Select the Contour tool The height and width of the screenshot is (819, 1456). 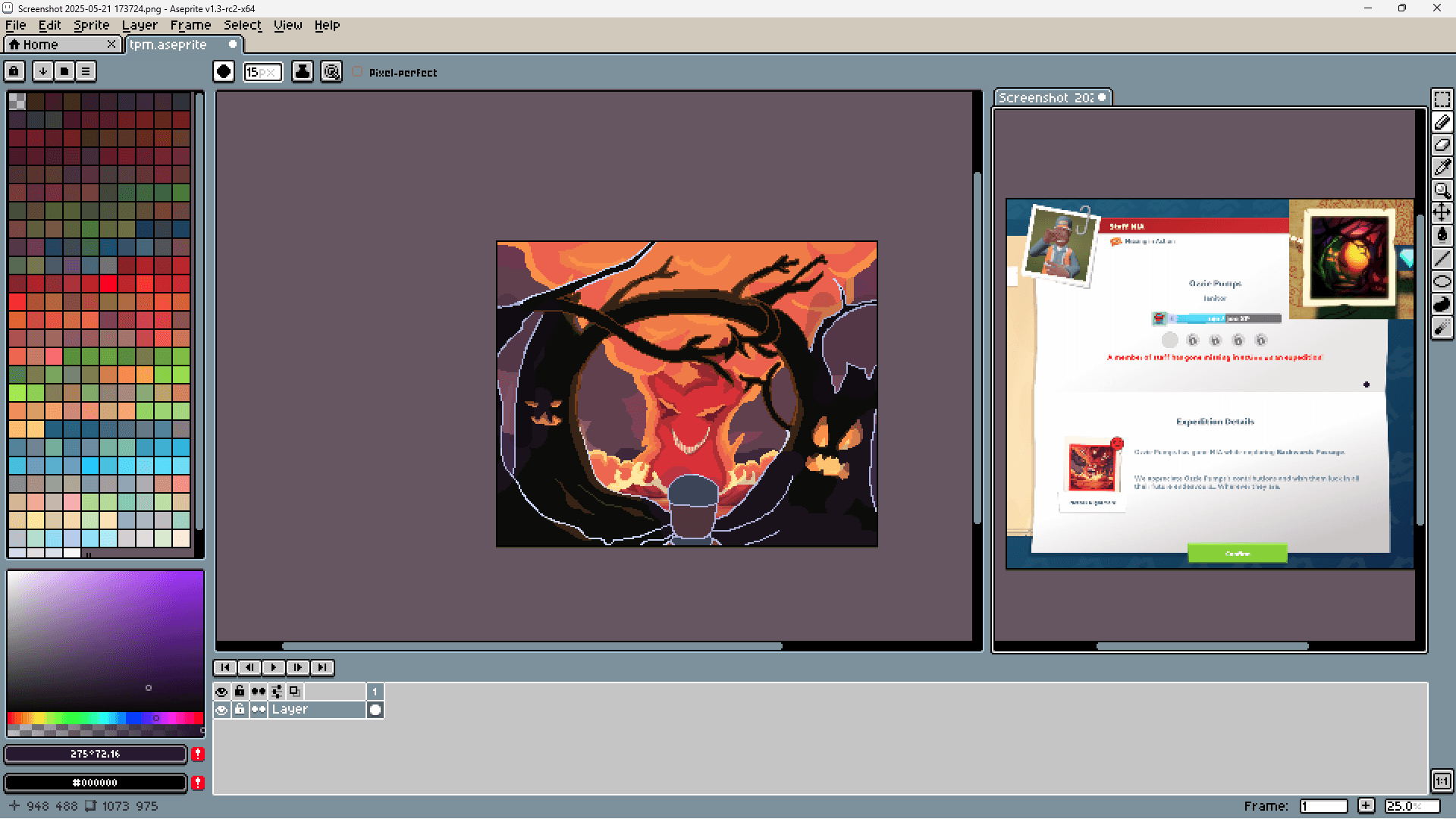(x=1442, y=304)
